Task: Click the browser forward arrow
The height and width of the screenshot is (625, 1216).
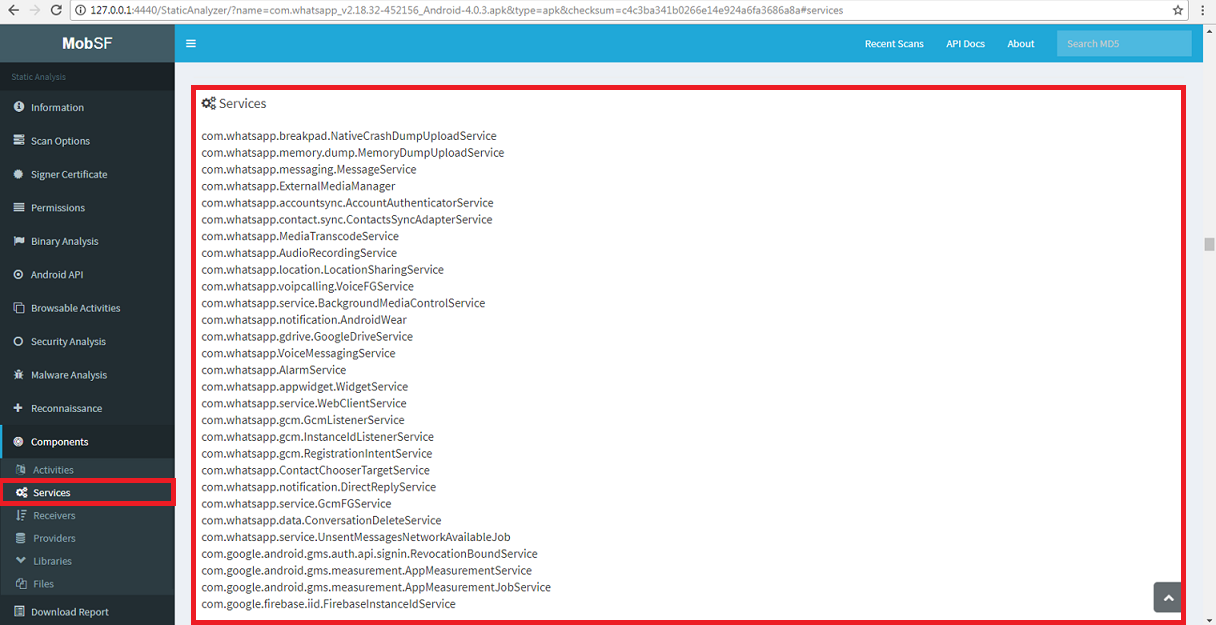Action: pos(36,10)
